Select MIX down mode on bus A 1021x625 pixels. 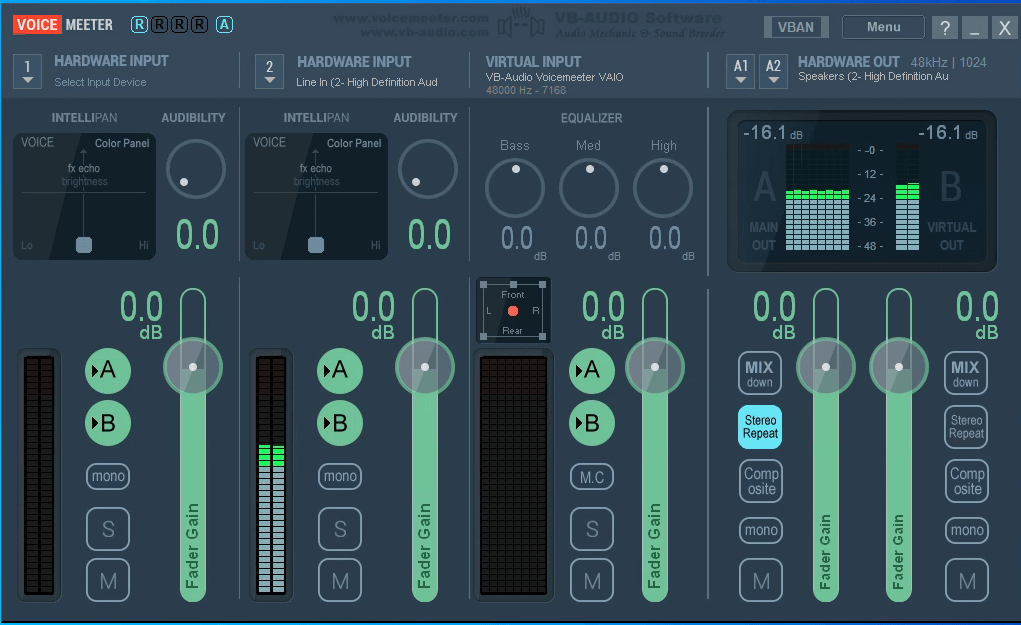(760, 373)
